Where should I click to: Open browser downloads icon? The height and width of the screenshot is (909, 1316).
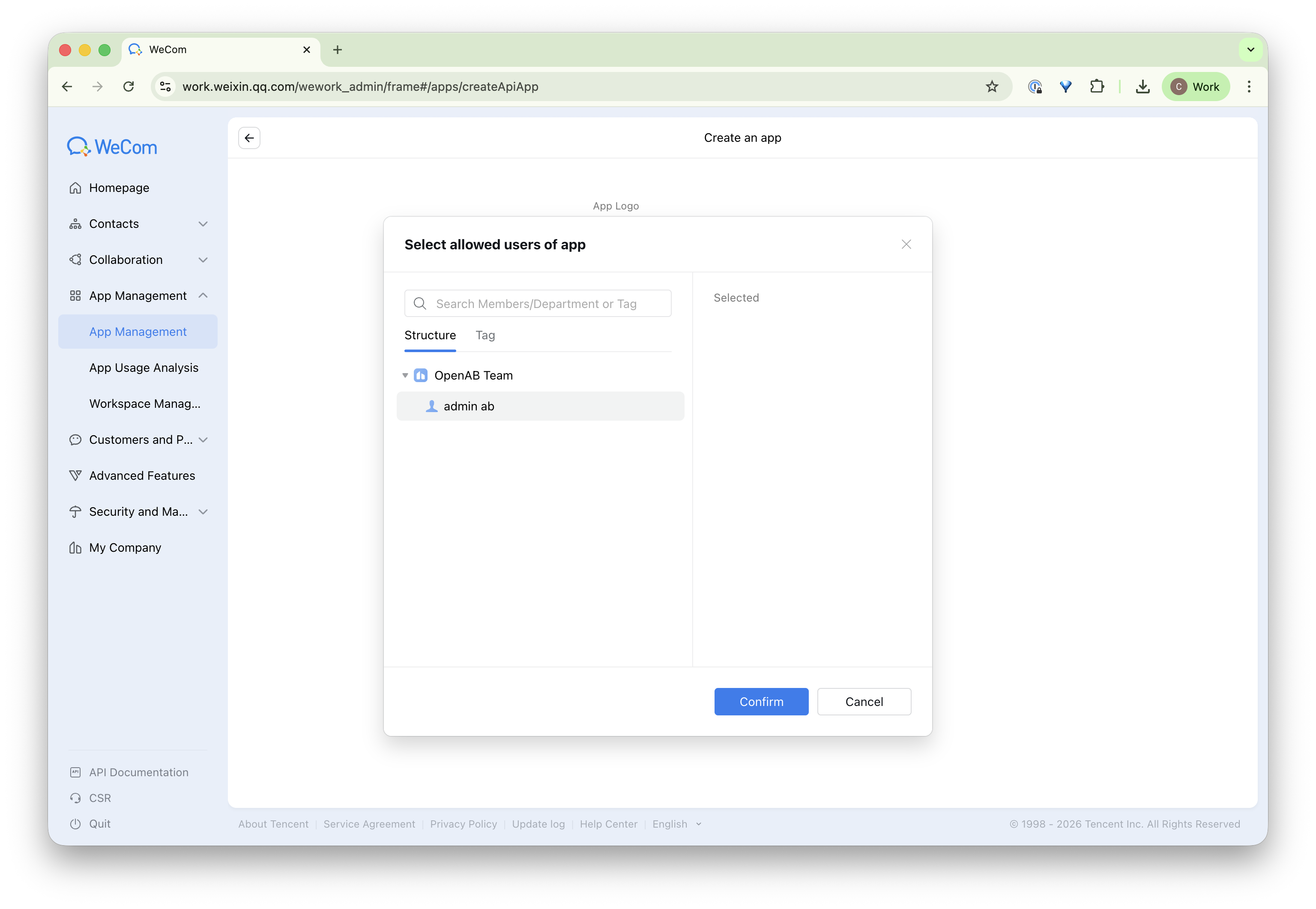(1143, 87)
